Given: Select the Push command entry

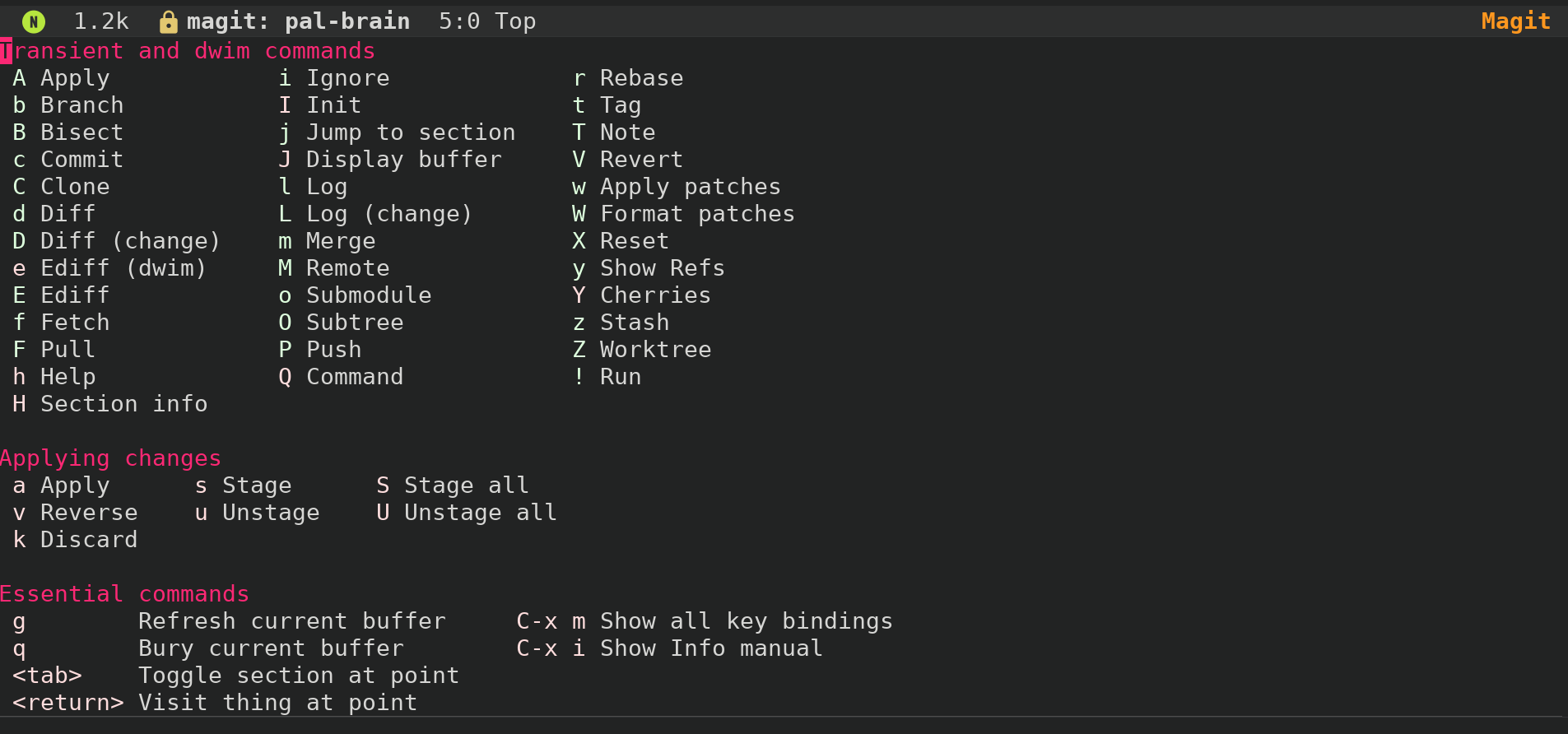Looking at the screenshot, I should tap(320, 350).
